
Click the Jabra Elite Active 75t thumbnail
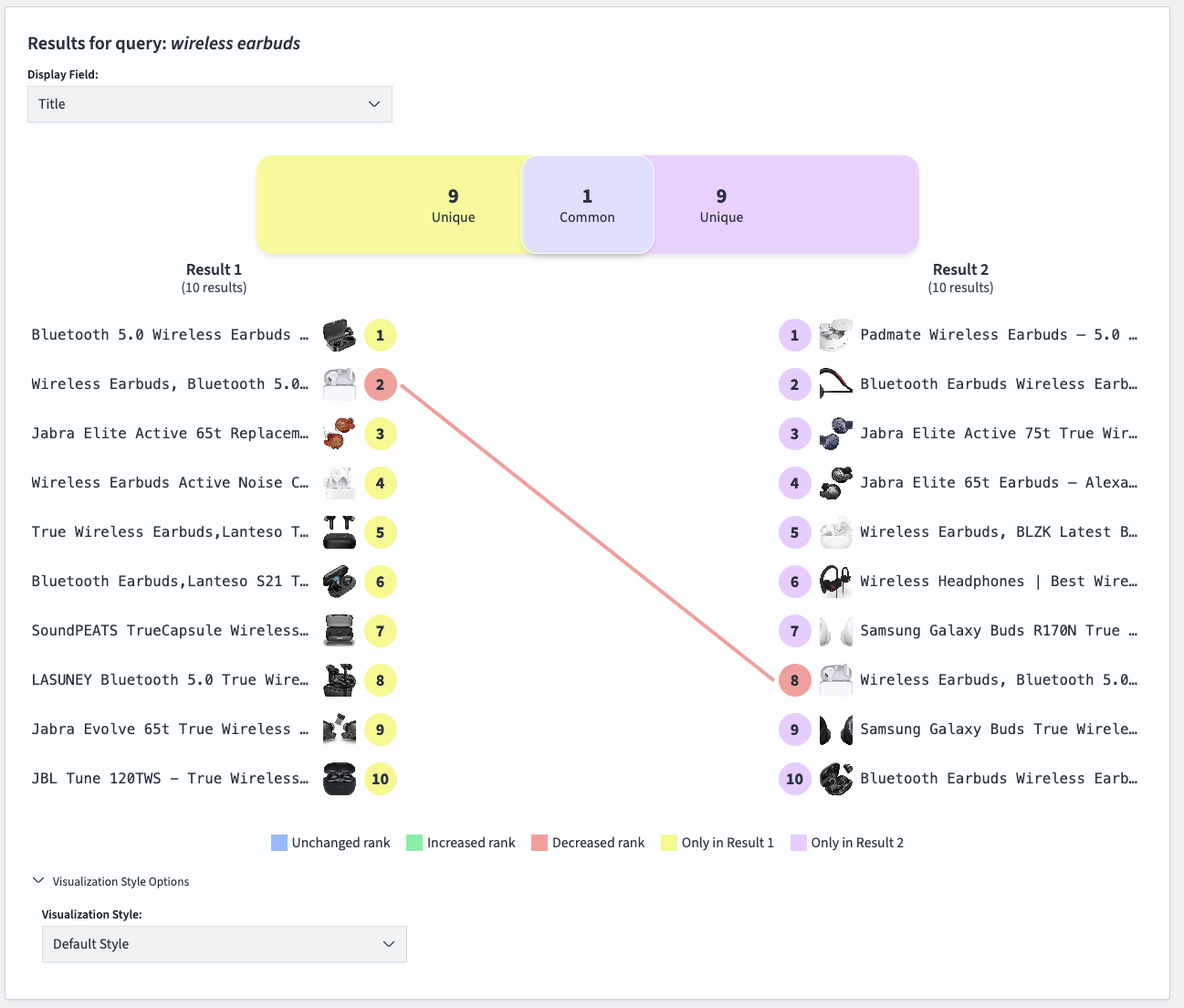click(x=835, y=434)
